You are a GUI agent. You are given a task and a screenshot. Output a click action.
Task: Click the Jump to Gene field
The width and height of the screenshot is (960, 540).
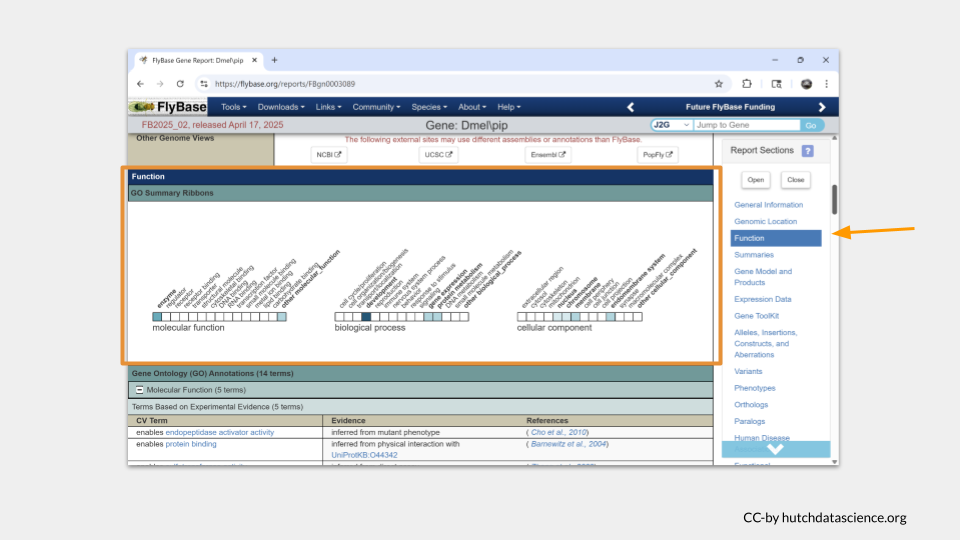[747, 125]
